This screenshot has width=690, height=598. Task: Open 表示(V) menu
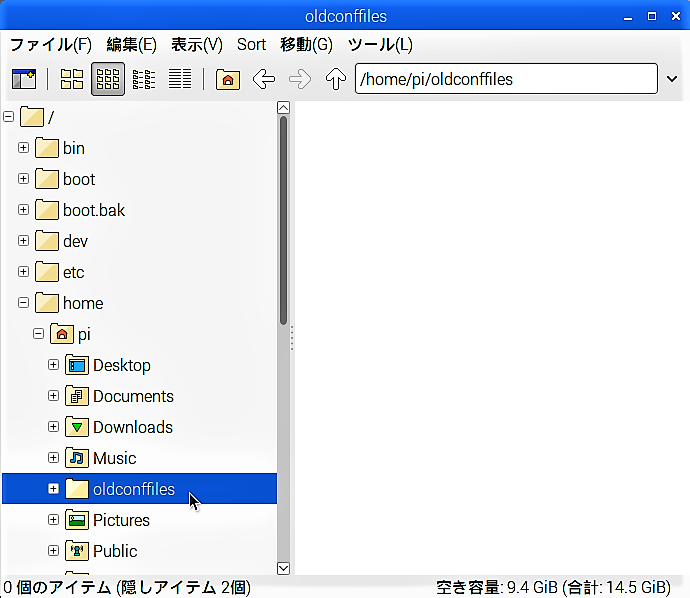pos(197,44)
